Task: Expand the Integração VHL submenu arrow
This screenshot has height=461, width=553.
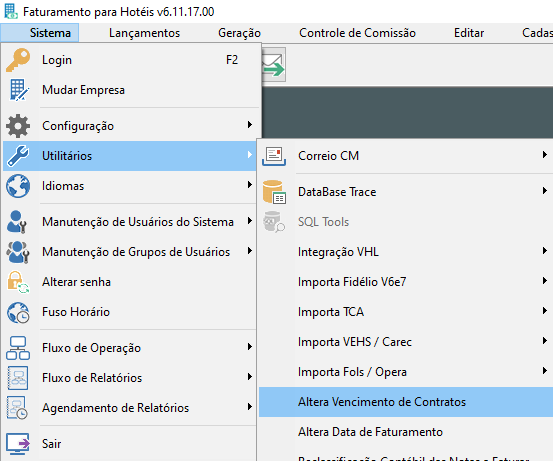Action: 545,251
